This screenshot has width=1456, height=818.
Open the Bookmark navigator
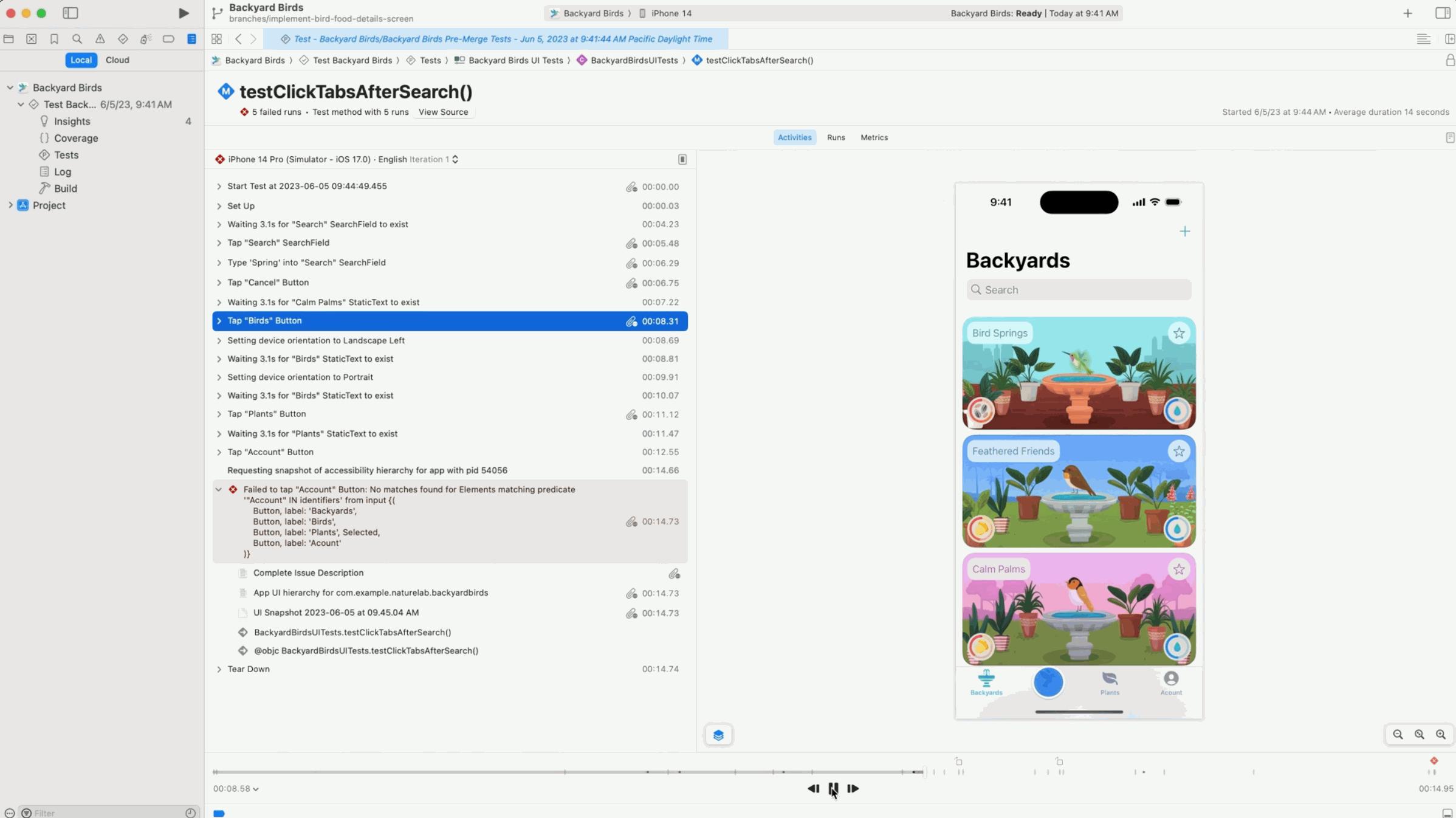coord(54,39)
